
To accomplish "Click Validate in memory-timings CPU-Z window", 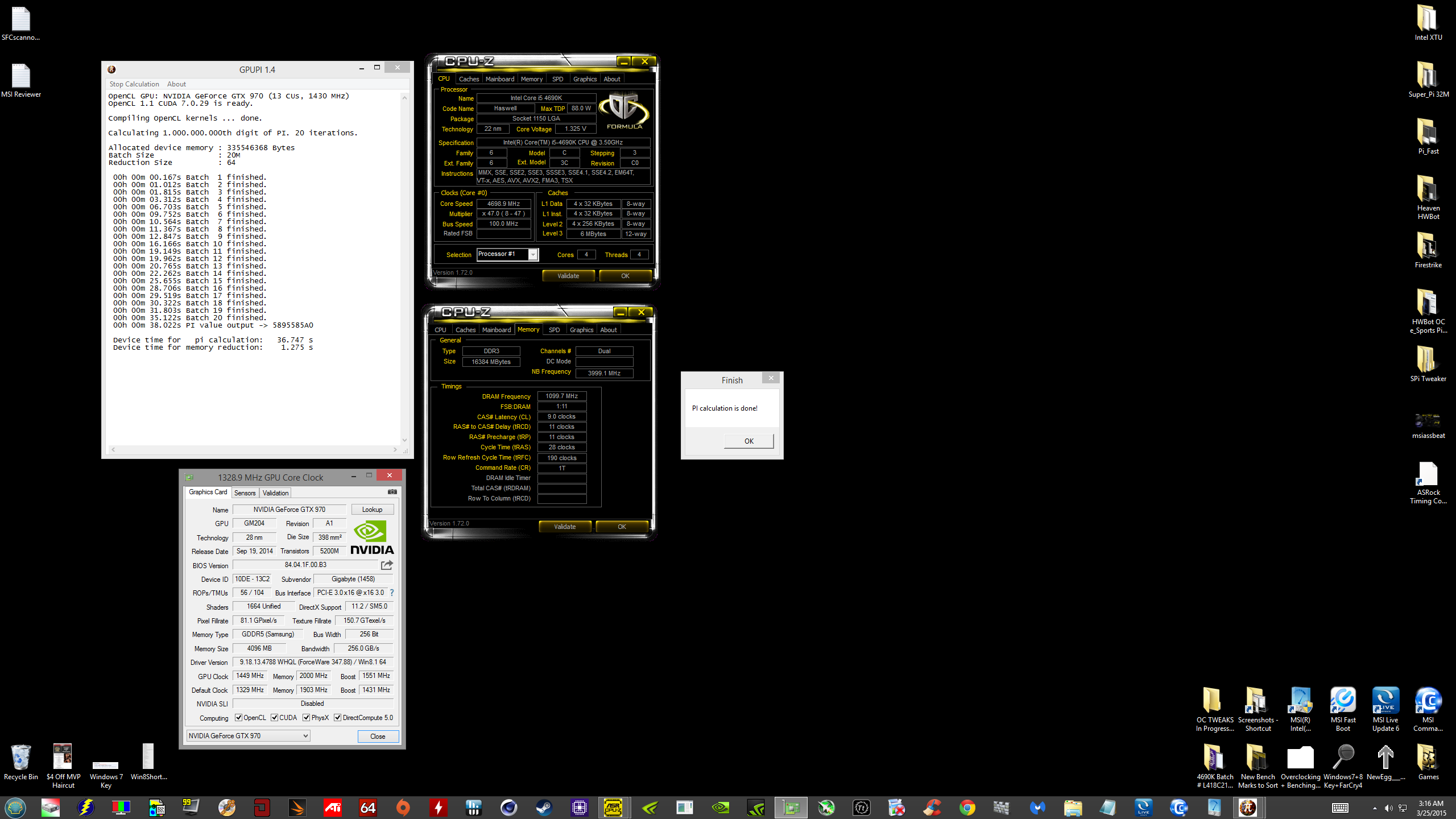I will [x=565, y=527].
